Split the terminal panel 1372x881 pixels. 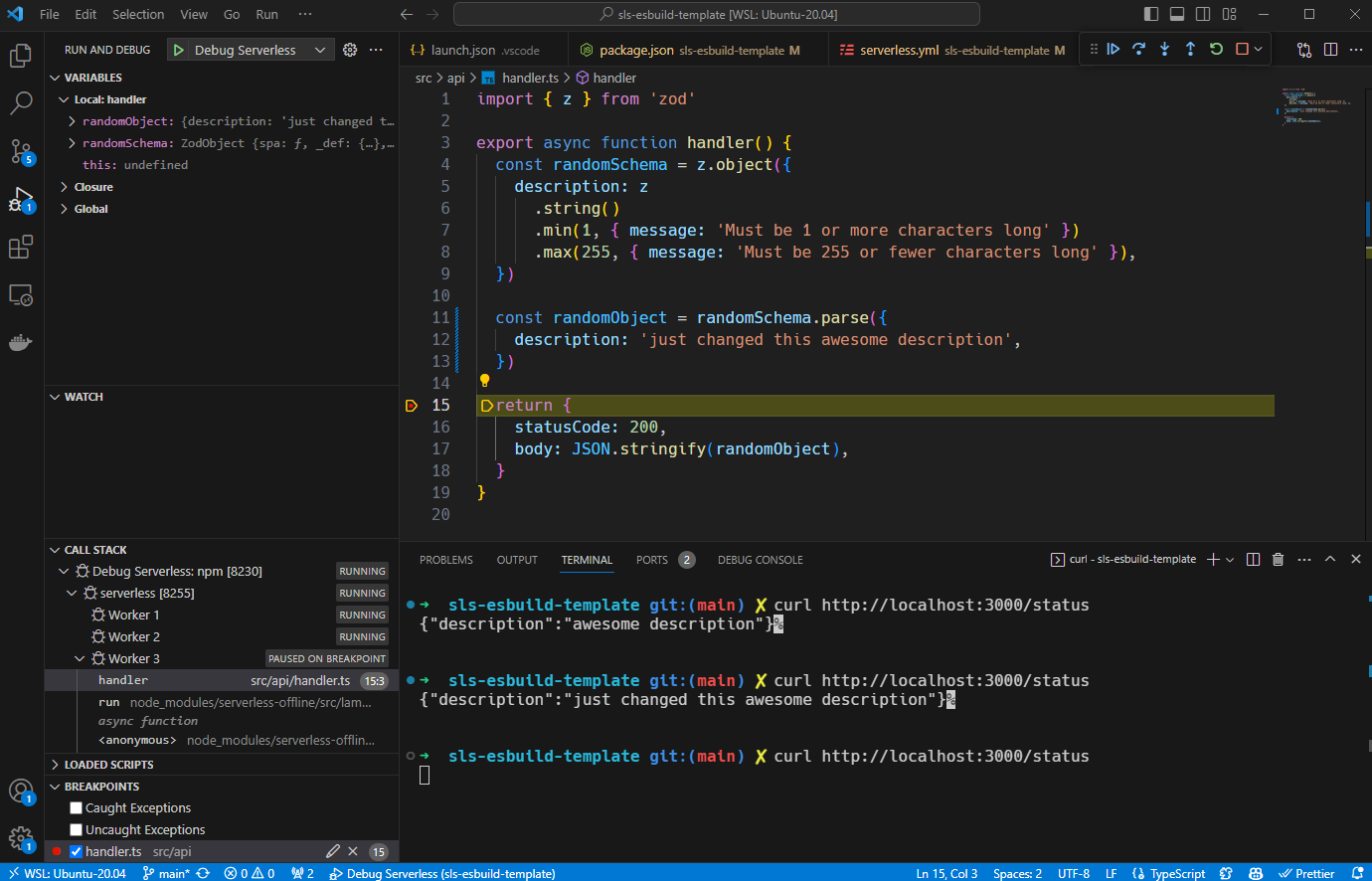point(1253,560)
